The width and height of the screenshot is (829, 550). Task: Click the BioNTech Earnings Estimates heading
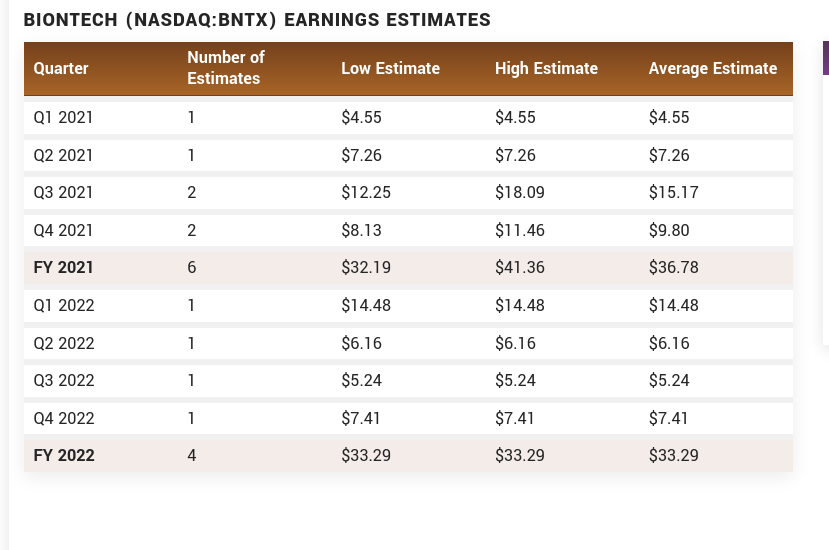[x=257, y=20]
